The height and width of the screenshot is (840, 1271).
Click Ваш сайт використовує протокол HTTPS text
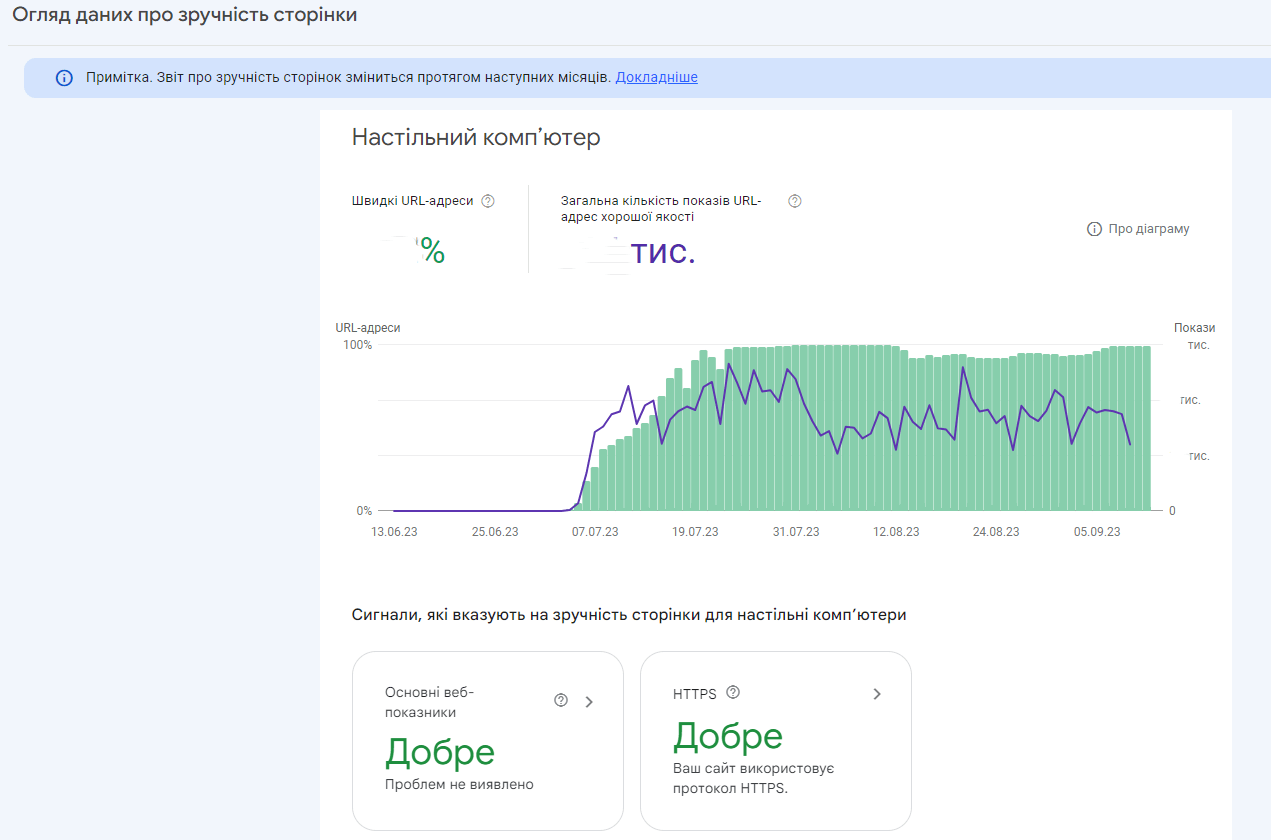tap(754, 778)
